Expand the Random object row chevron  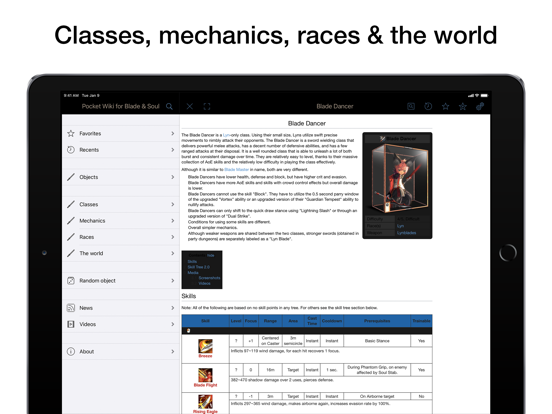pos(172,281)
